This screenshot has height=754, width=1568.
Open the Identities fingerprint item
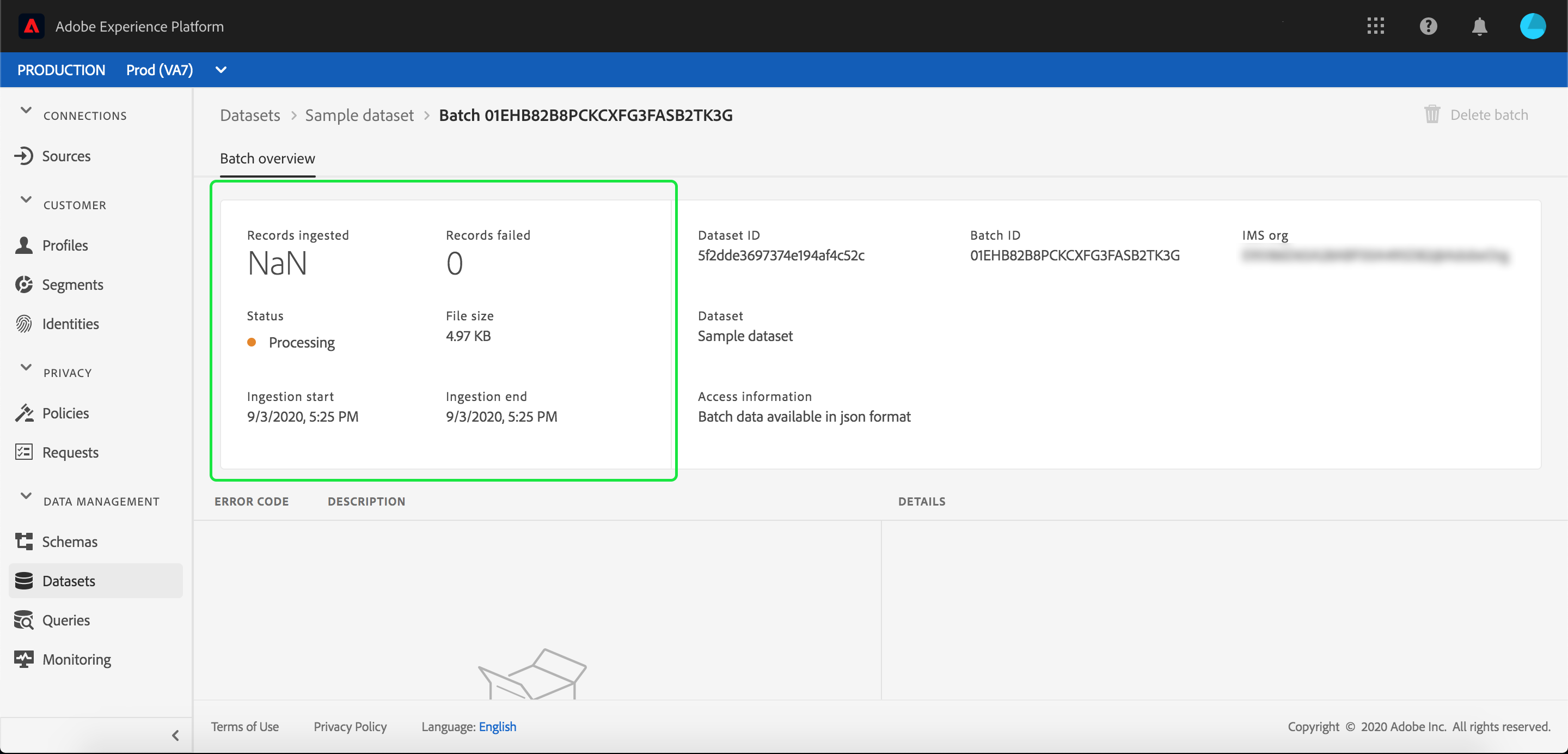70,324
